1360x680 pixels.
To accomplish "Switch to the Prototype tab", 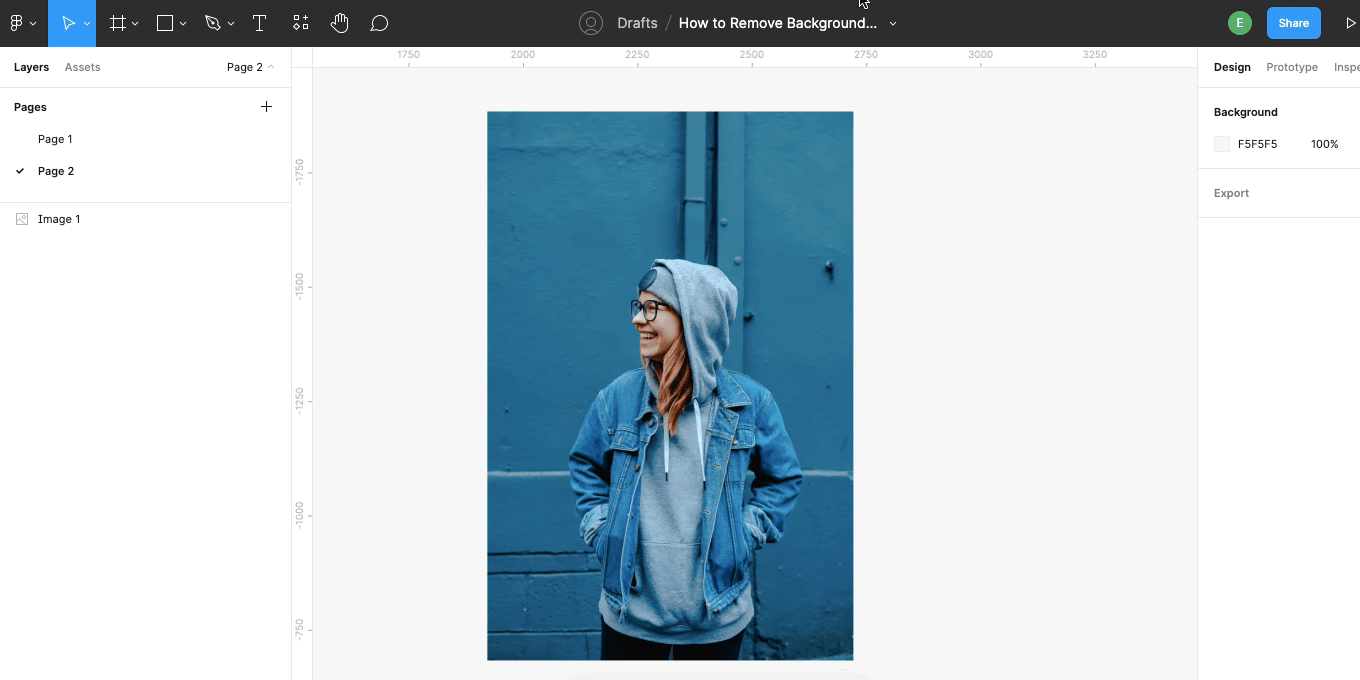I will coord(1292,67).
